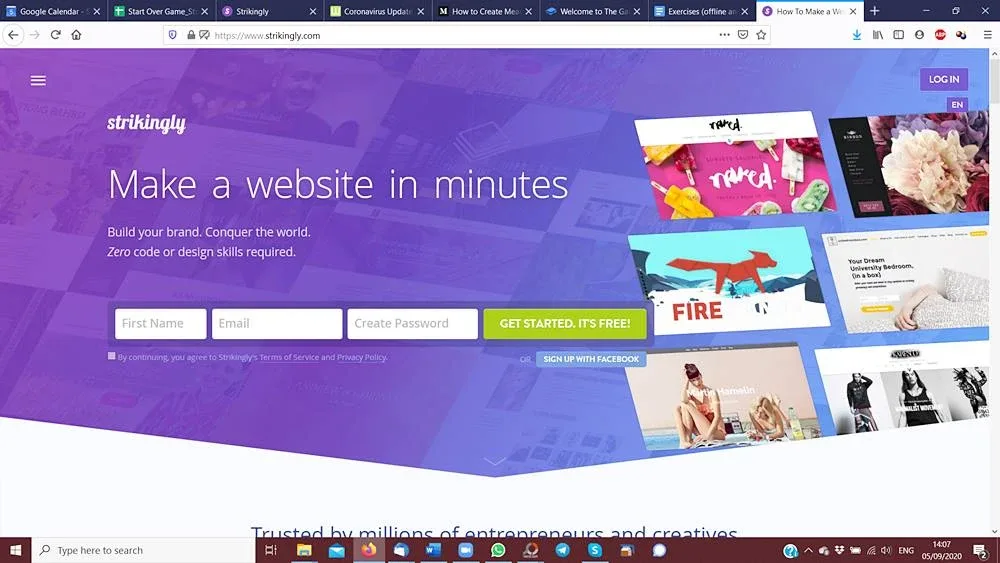Open the EN language selector
The width and height of the screenshot is (1000, 563).
[957, 105]
